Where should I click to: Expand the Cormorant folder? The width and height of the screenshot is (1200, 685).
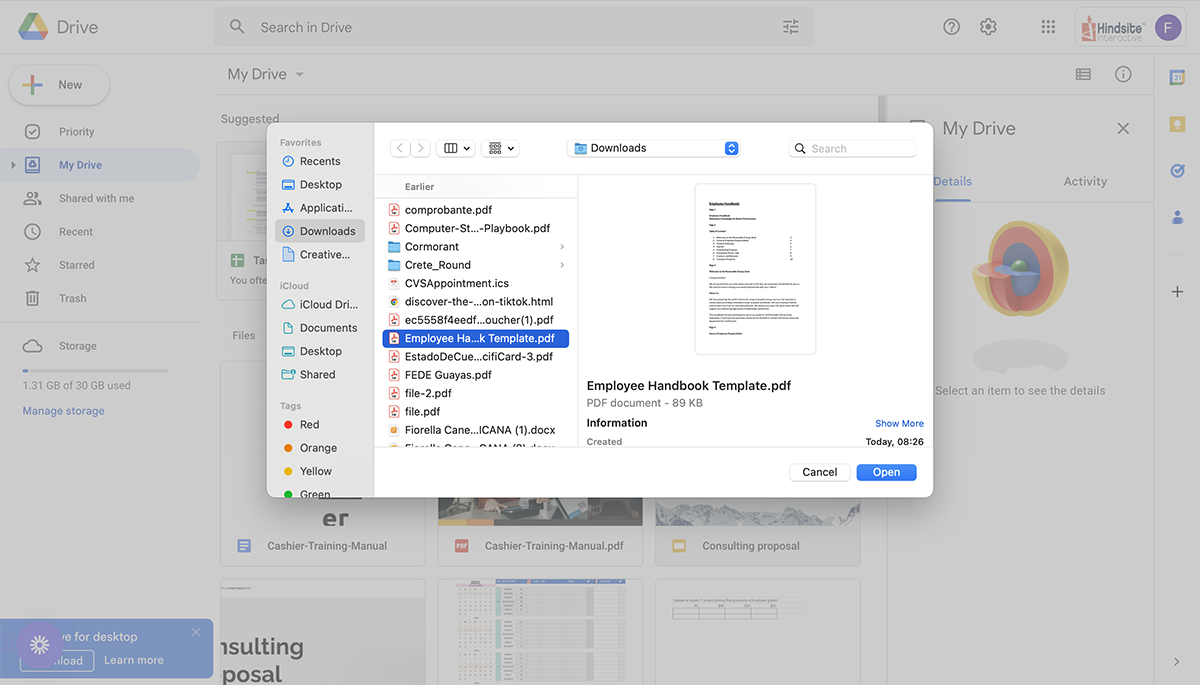click(x=562, y=247)
